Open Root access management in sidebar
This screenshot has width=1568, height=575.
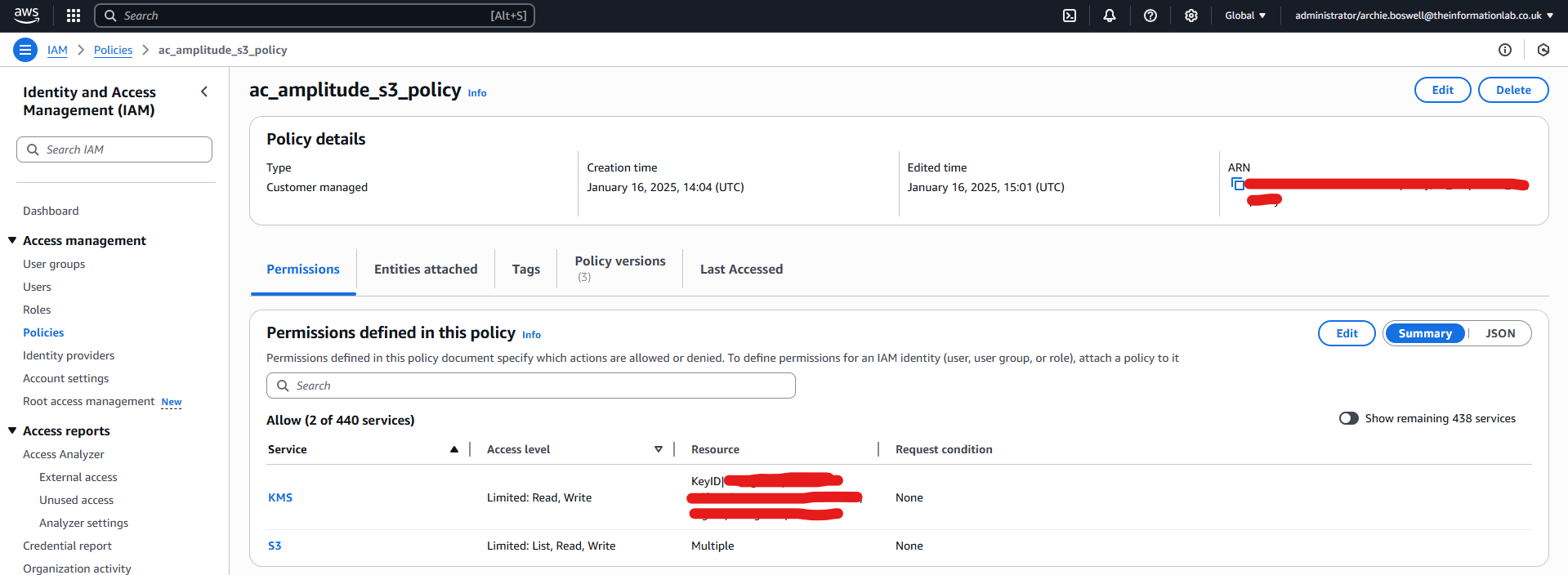point(88,401)
